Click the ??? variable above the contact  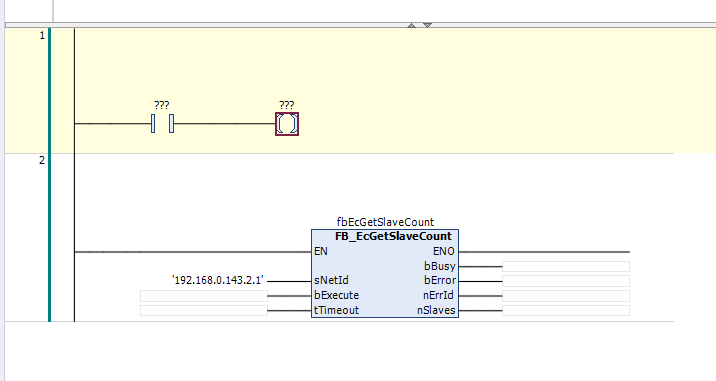click(162, 105)
